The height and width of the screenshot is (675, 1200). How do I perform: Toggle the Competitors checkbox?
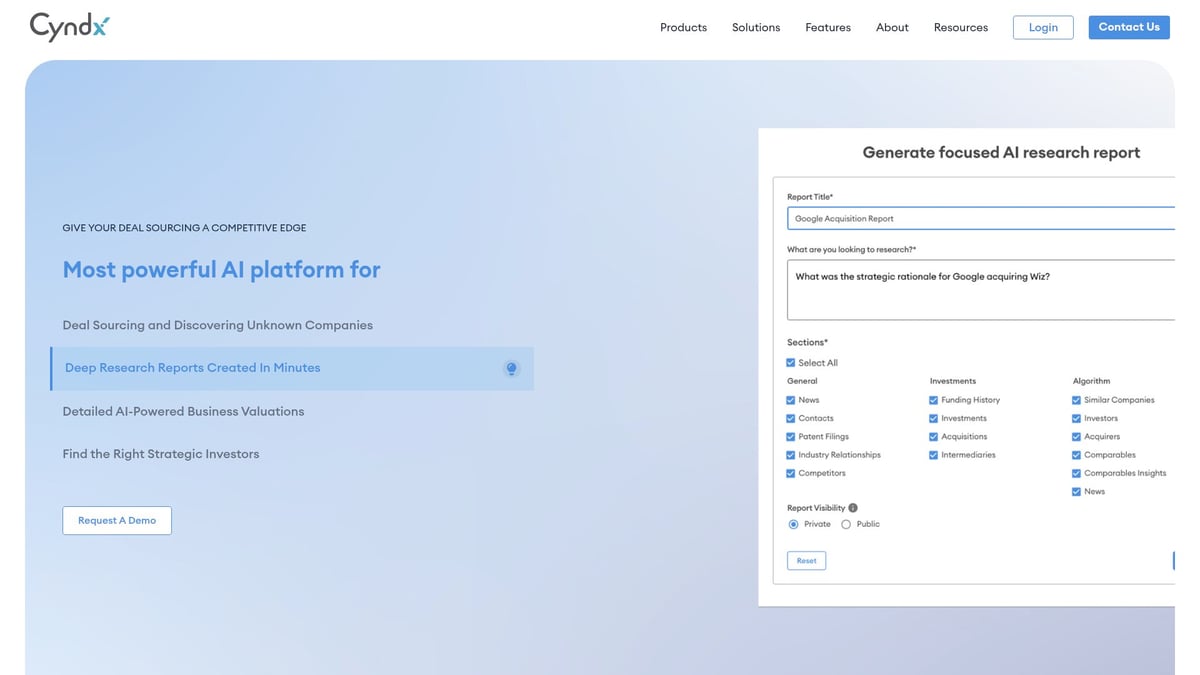(789, 473)
